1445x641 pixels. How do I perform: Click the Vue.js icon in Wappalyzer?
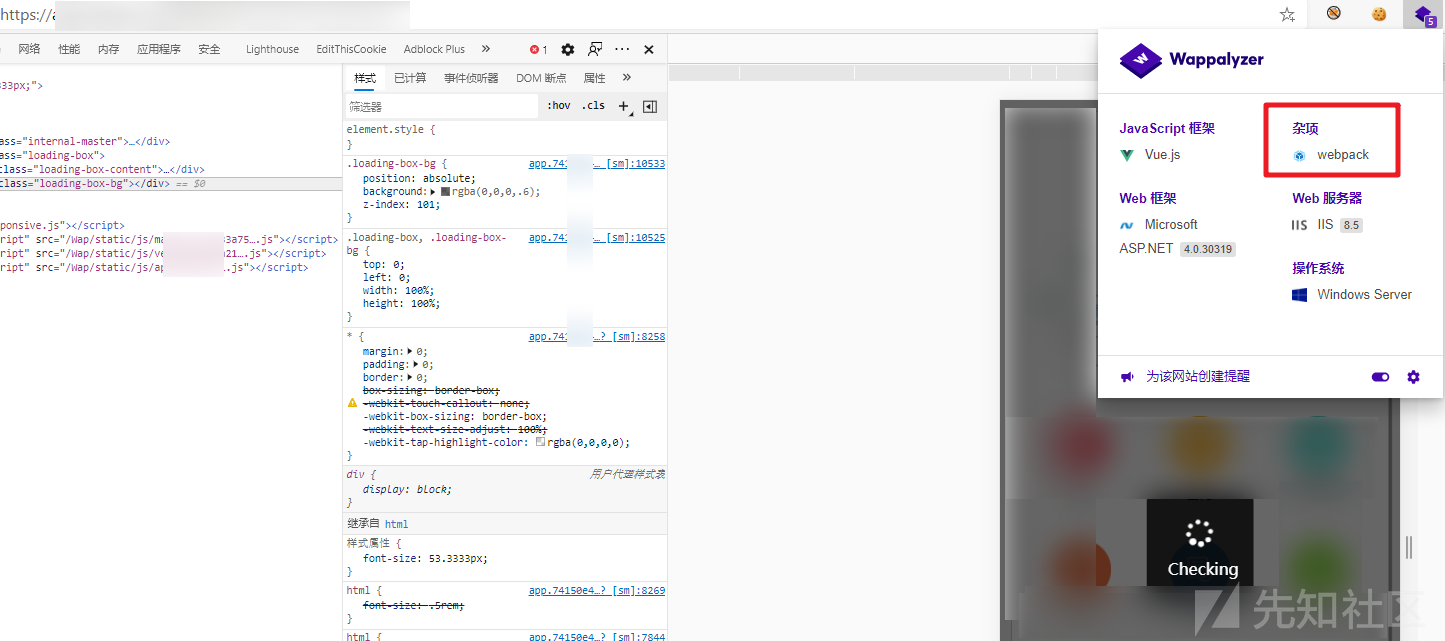point(1127,155)
